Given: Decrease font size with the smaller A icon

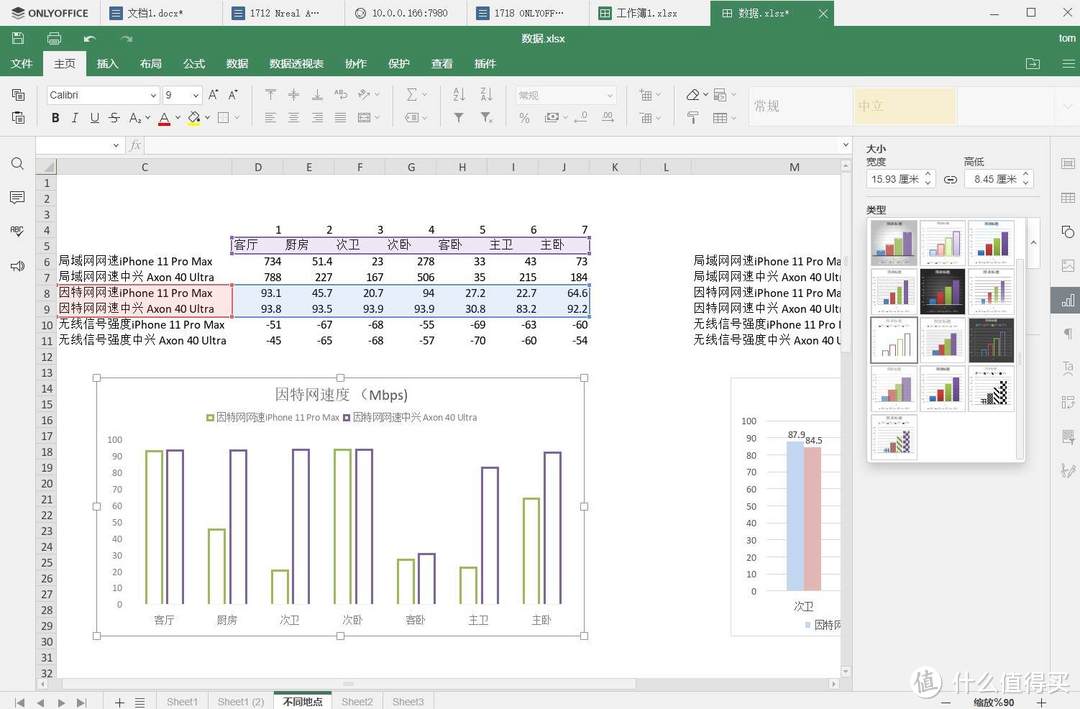Looking at the screenshot, I should (x=233, y=94).
